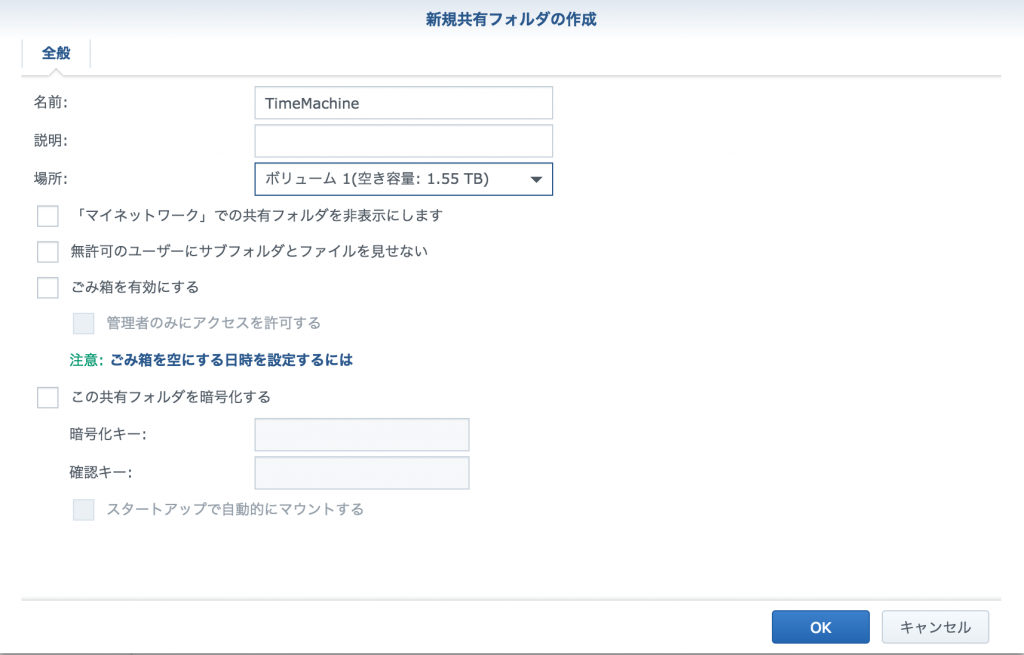Click the 暗号化キー: label
Screen dimensions: 1024x655
108,434
